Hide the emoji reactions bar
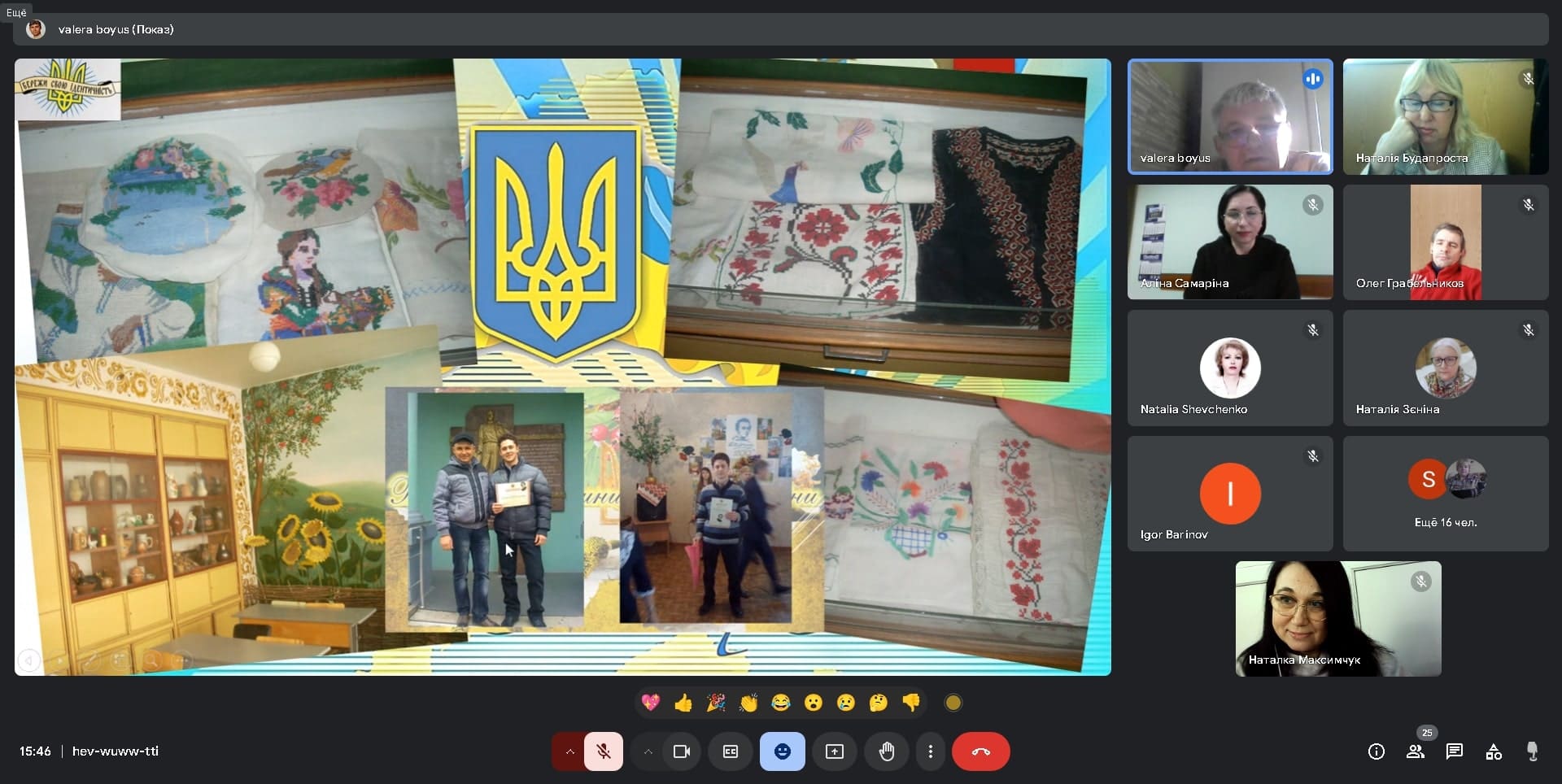This screenshot has width=1562, height=784. 783,751
